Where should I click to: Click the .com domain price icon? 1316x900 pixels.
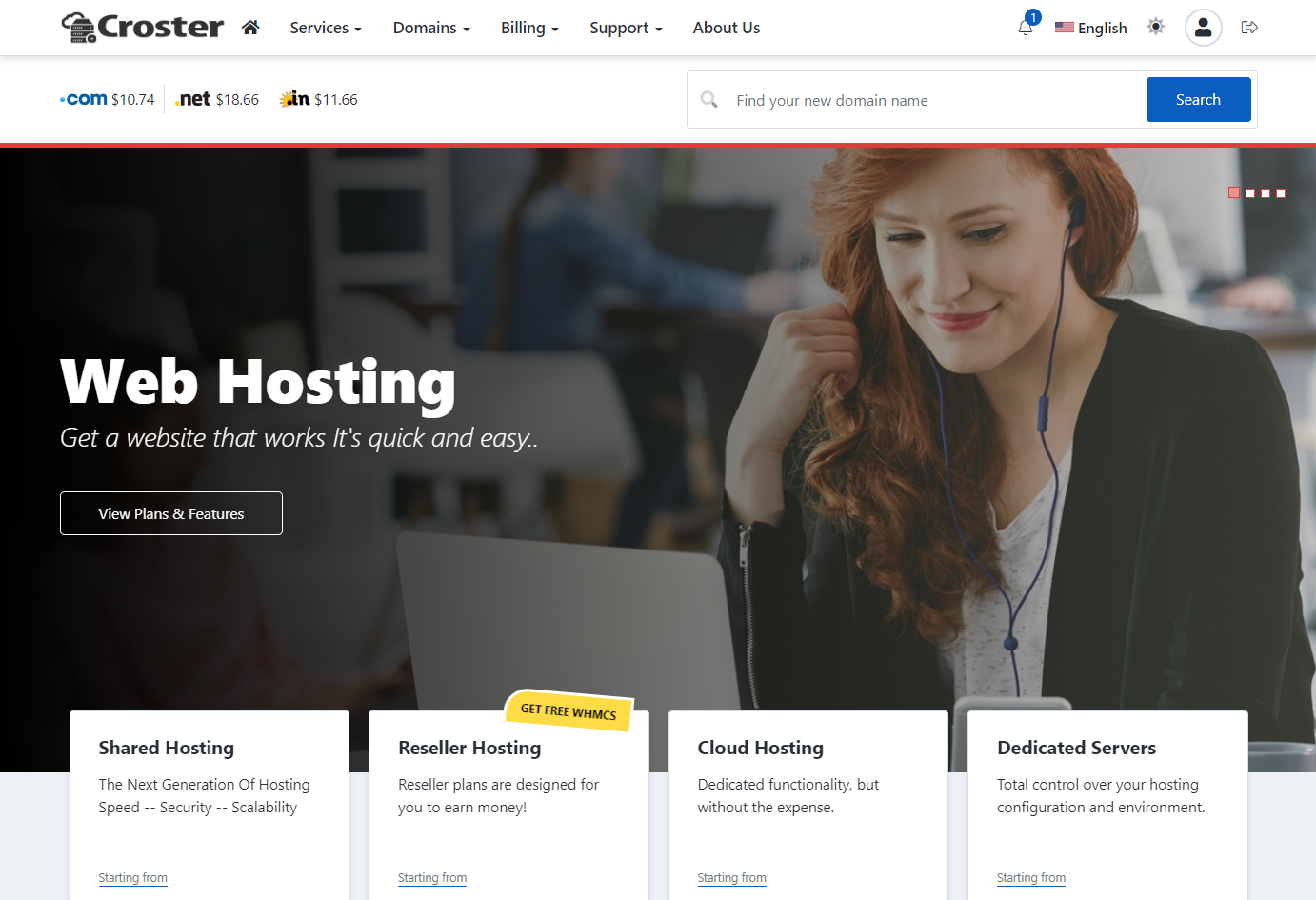tap(84, 99)
